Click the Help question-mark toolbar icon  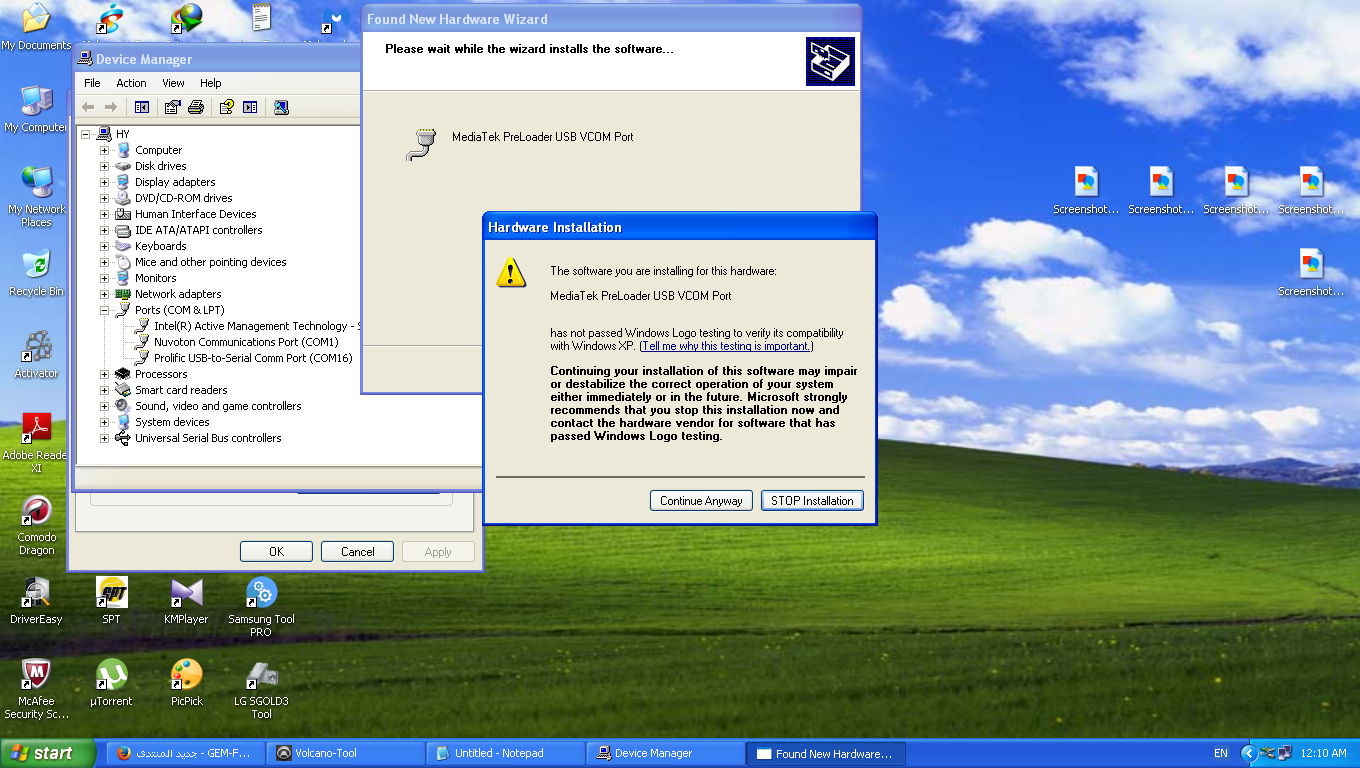[x=227, y=107]
